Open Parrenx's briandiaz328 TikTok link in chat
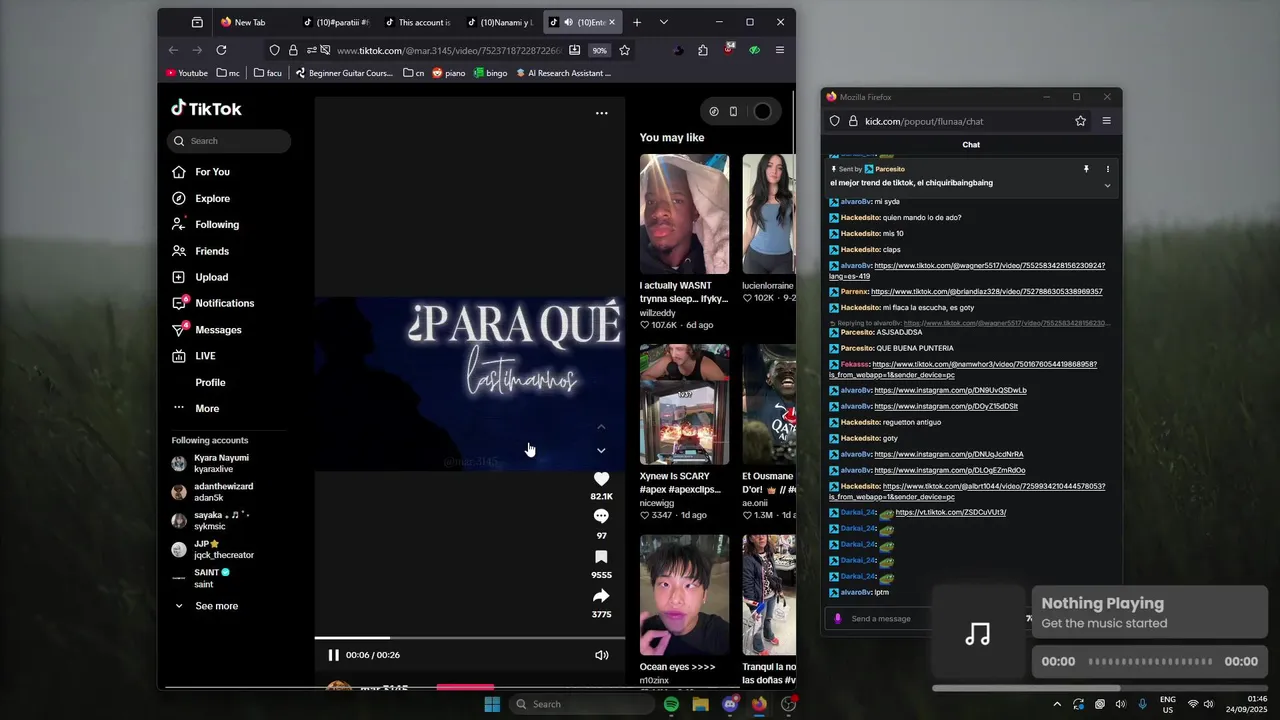Viewport: 1280px width, 720px height. 986,292
